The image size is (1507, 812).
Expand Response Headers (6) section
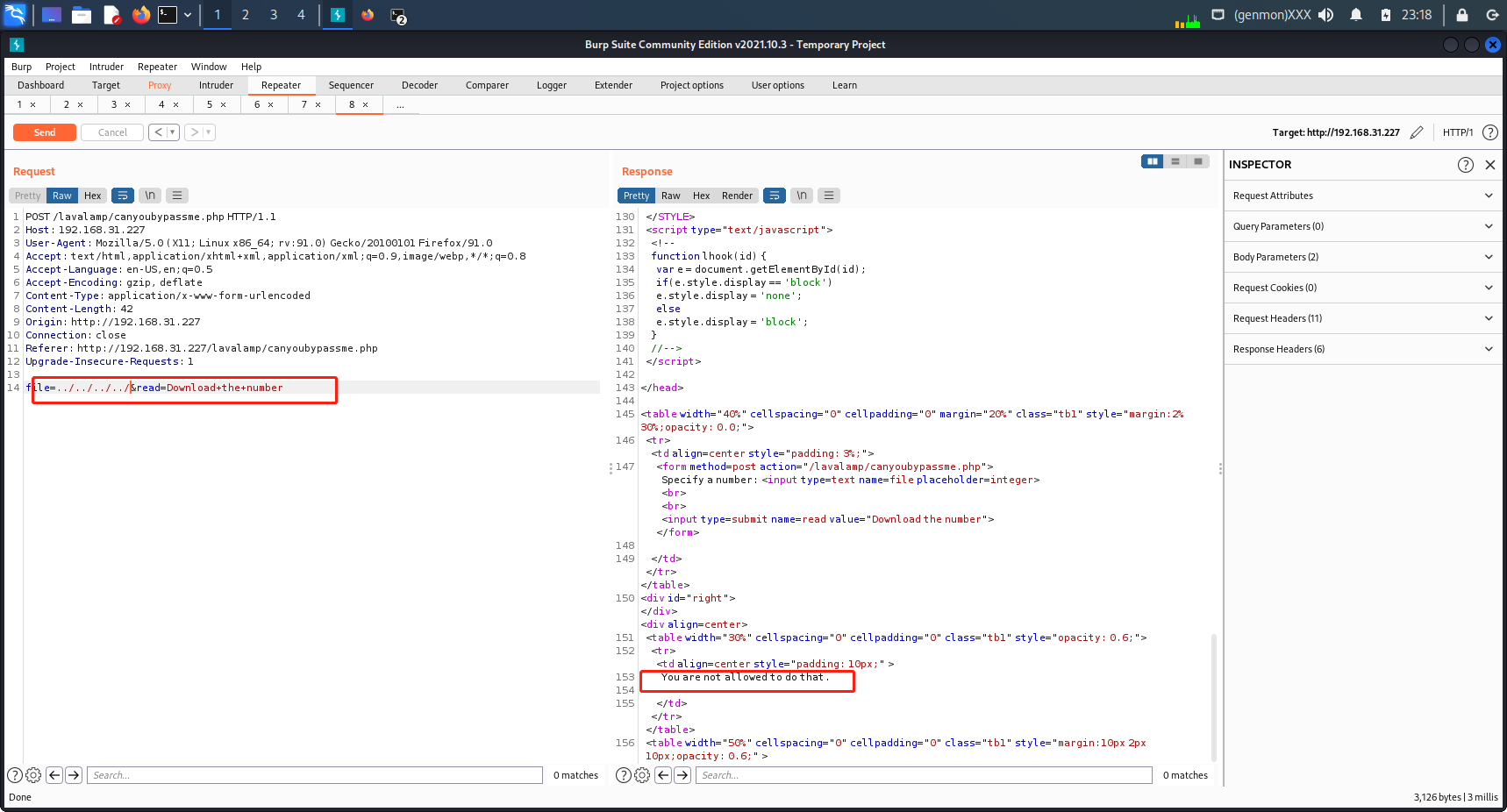click(1363, 349)
